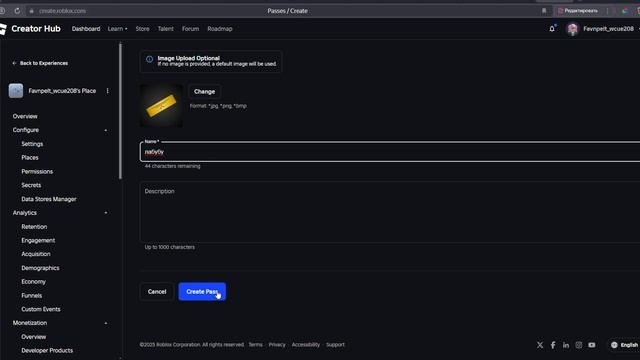Open Places under Configure
The image size is (640, 360).
(30, 158)
